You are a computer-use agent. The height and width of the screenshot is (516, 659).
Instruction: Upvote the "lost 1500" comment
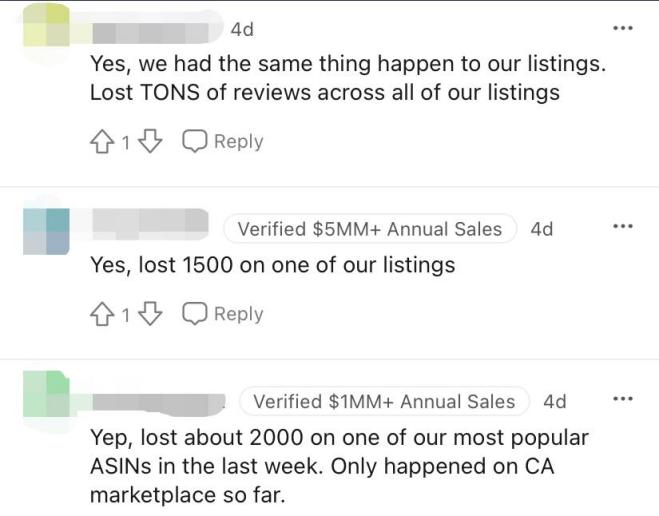click(x=102, y=314)
